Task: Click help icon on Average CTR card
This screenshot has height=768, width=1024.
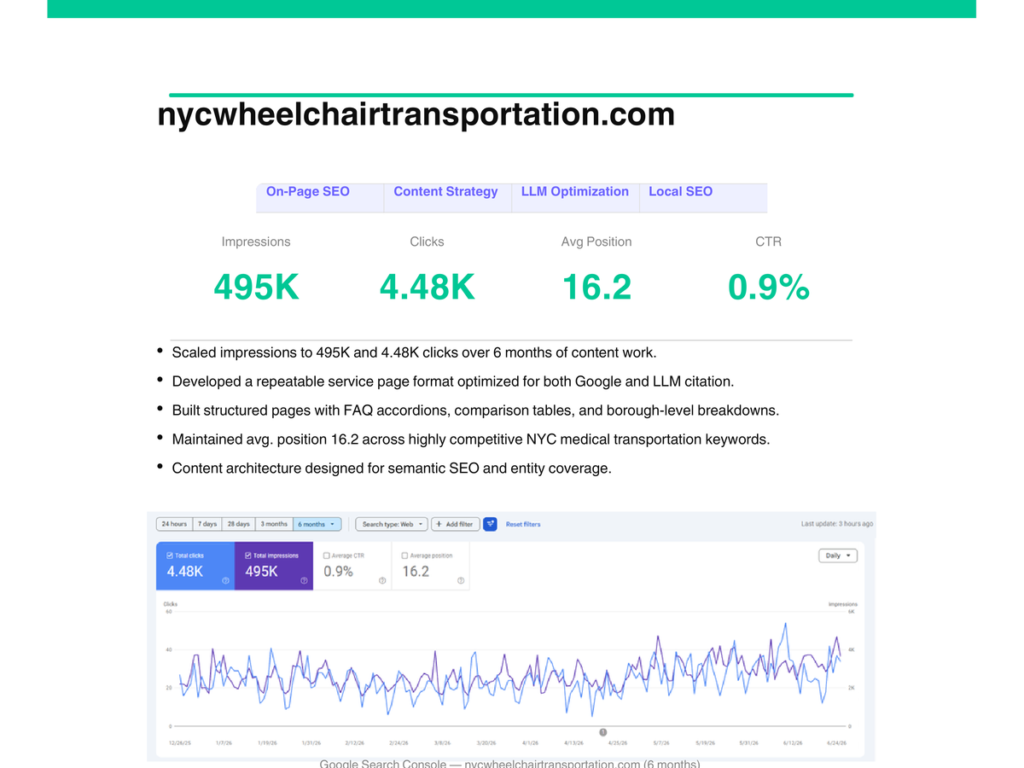Action: pyautogui.click(x=382, y=581)
